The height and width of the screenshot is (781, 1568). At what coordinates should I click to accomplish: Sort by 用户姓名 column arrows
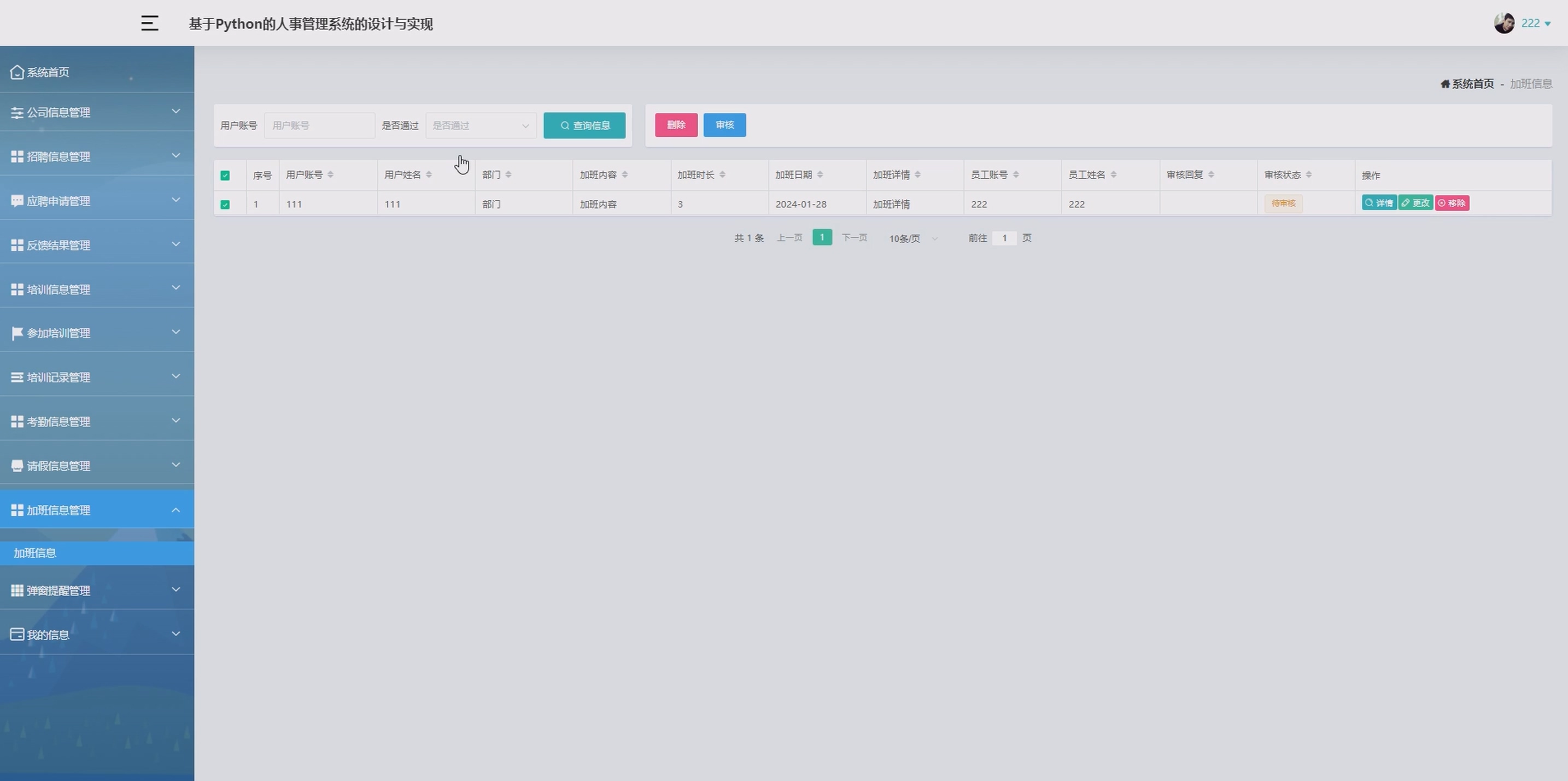point(429,174)
